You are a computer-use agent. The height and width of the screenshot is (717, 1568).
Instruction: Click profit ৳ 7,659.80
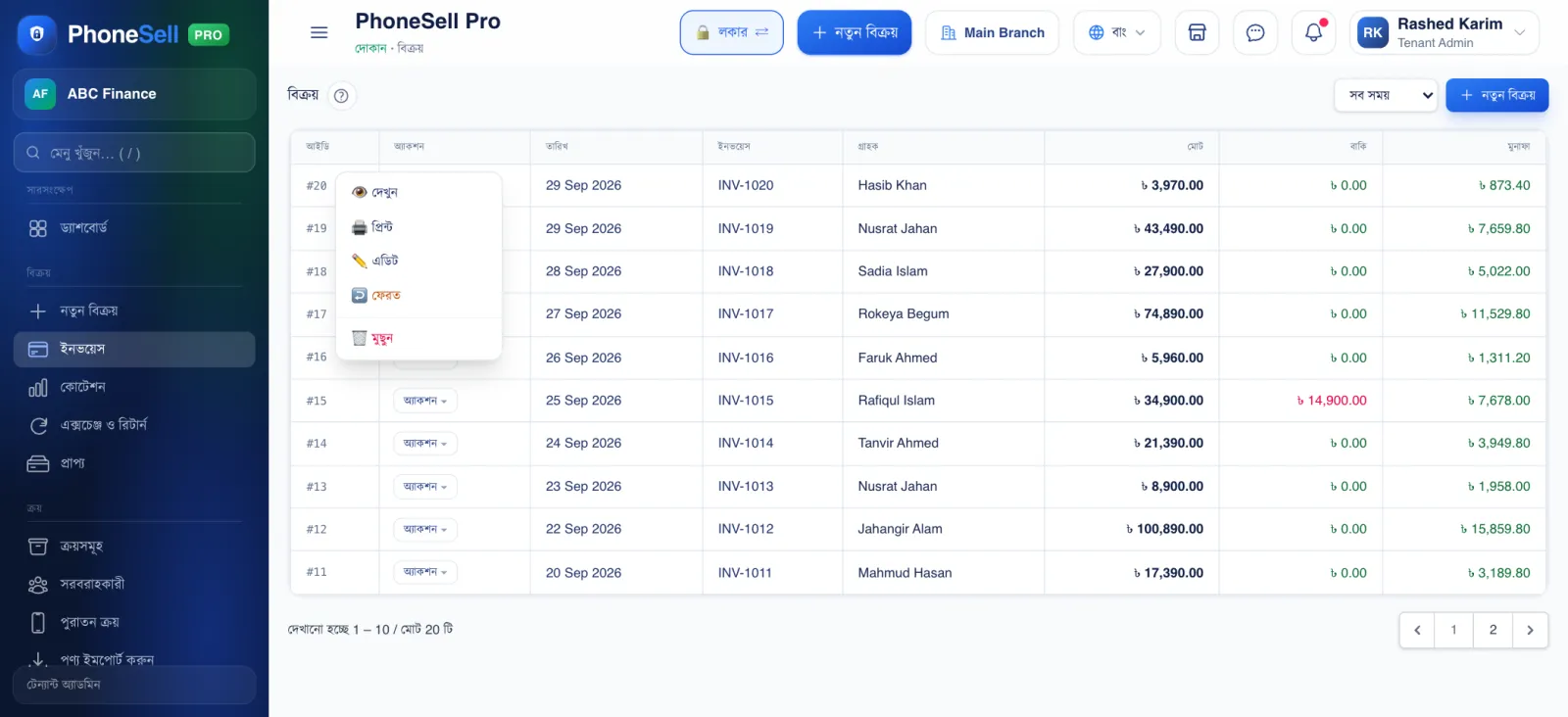pos(1498,228)
